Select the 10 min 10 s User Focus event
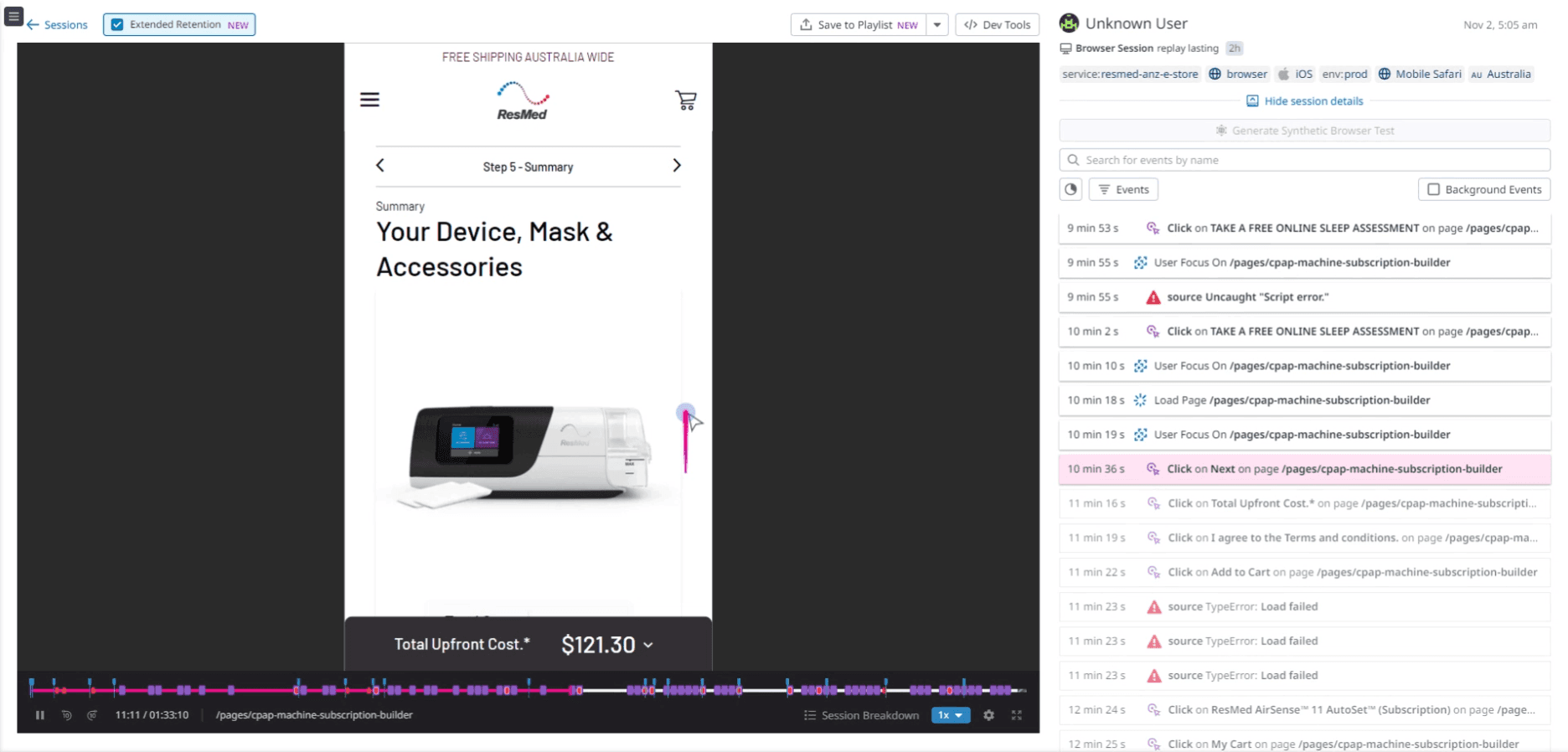 [1304, 365]
